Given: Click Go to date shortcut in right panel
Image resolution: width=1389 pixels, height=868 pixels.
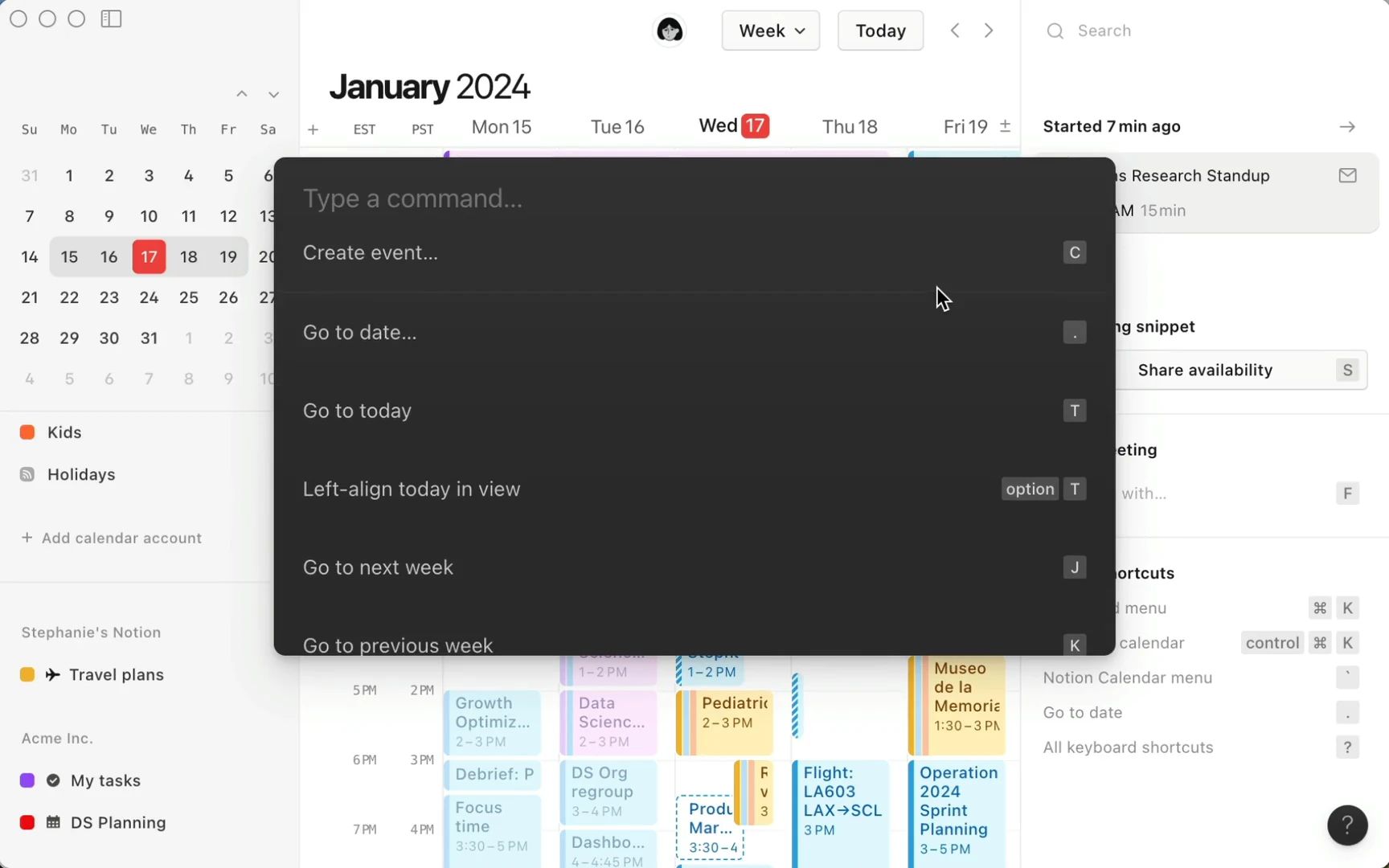Looking at the screenshot, I should (1201, 713).
